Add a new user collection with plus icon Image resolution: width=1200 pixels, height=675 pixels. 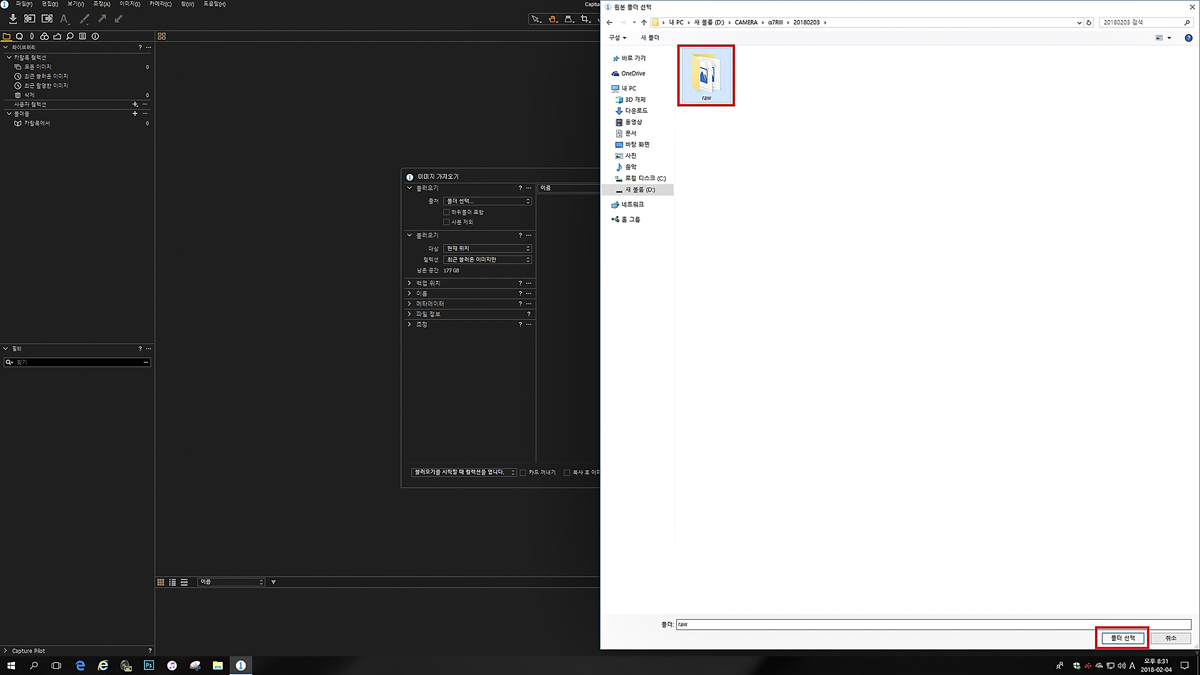pyautogui.click(x=135, y=104)
